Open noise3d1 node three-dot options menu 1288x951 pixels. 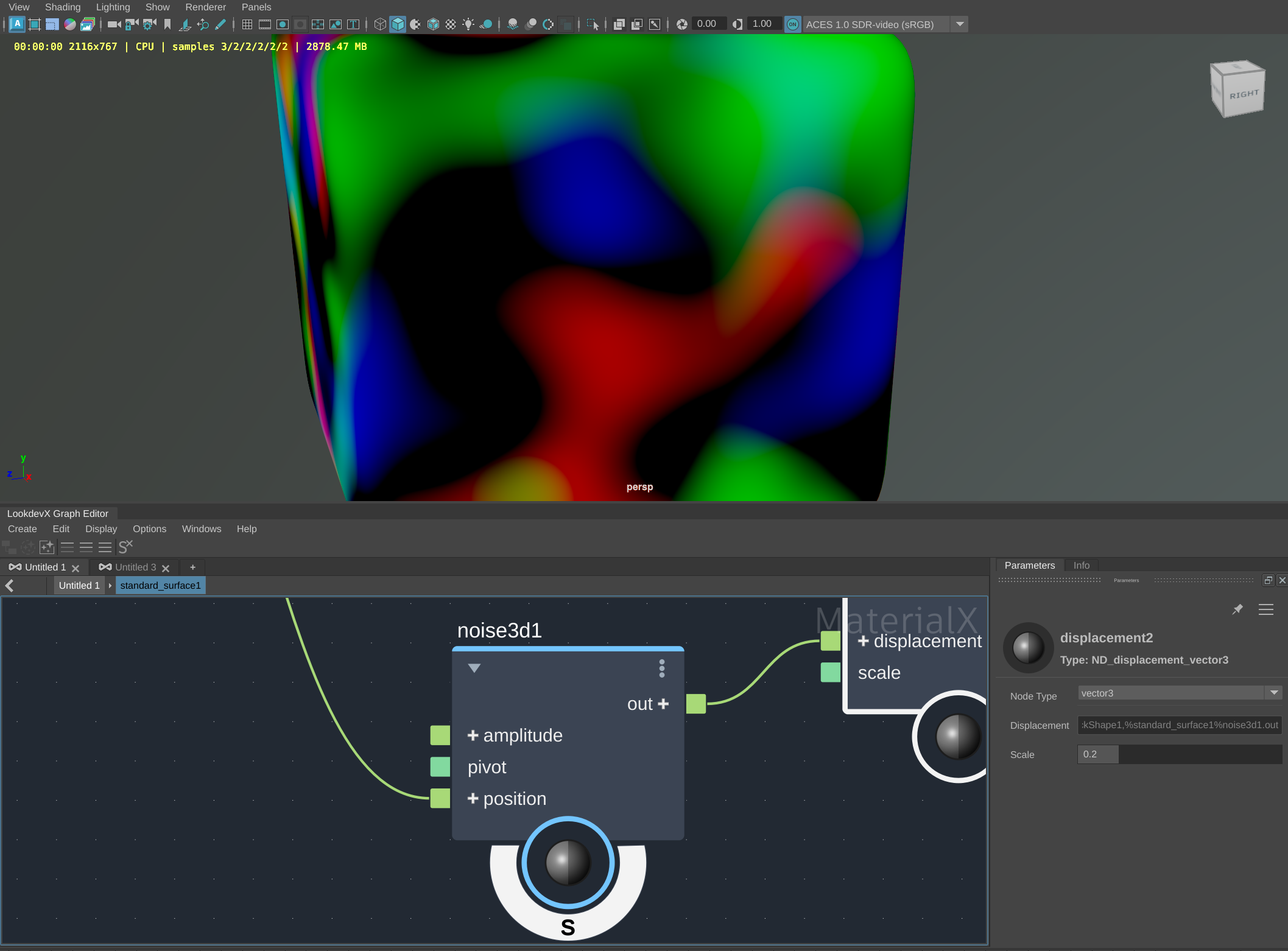click(662, 668)
